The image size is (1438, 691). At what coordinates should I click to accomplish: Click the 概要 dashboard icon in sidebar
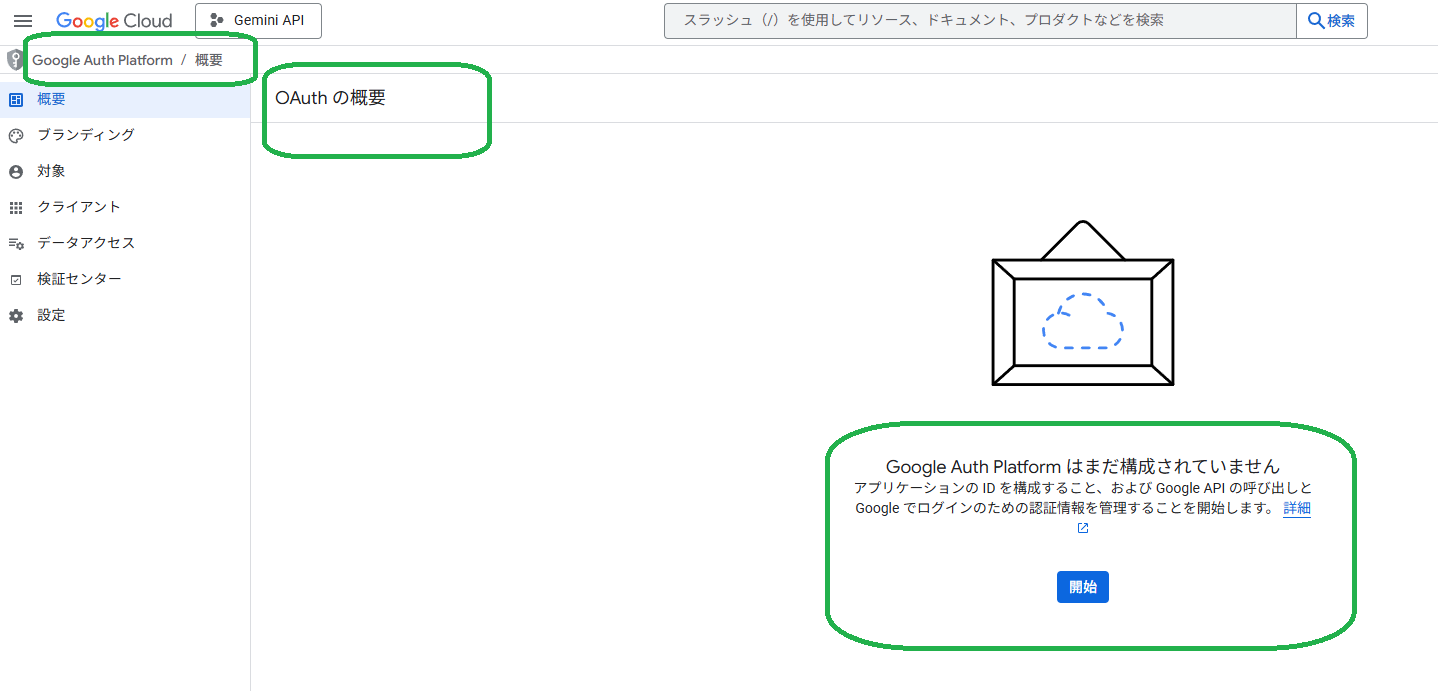pos(16,100)
